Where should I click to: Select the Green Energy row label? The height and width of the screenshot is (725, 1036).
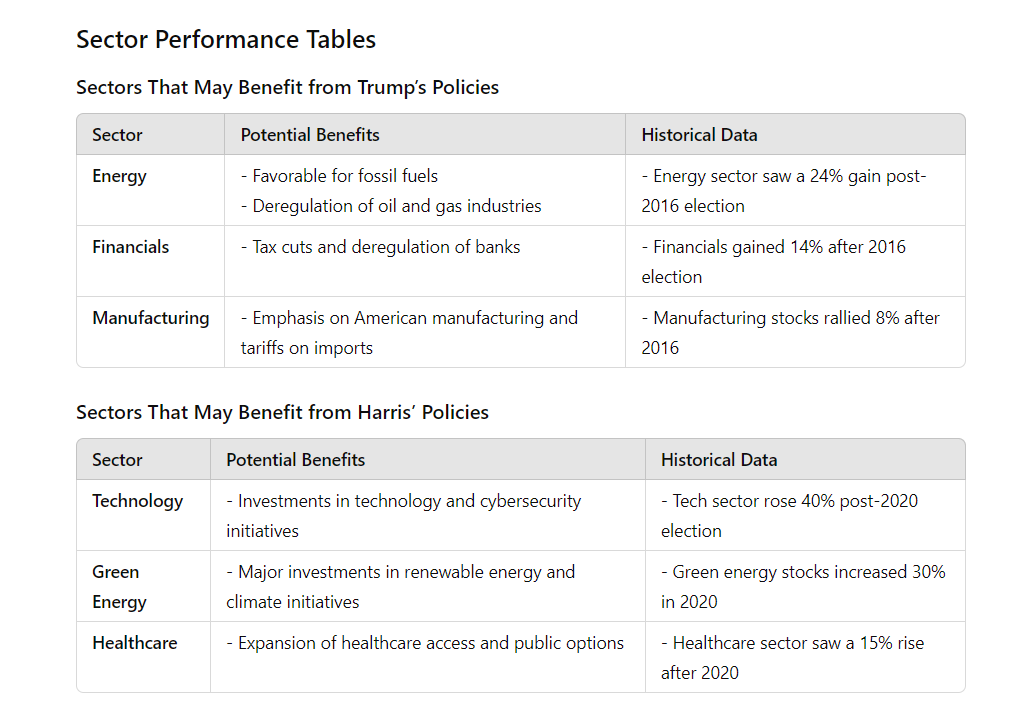coord(119,587)
